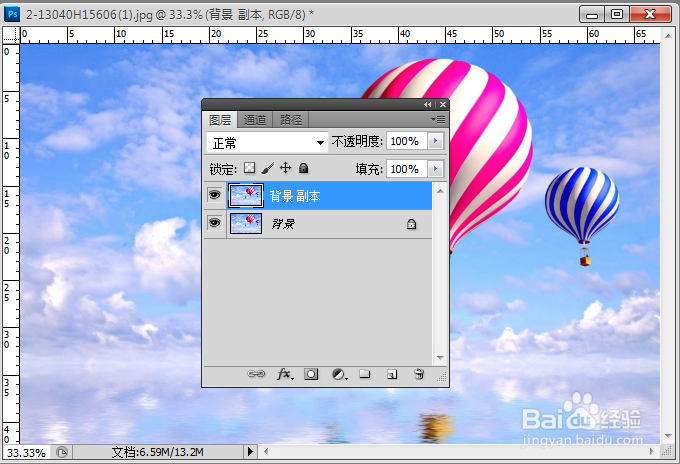Click the 不透明度 value field
The width and height of the screenshot is (680, 464).
pos(407,141)
